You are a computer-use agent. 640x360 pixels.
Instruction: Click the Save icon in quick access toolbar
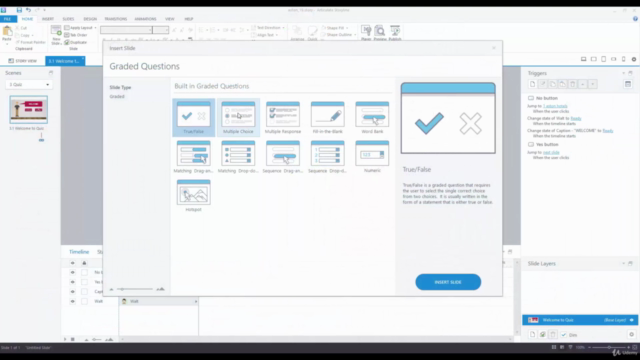(19, 10)
